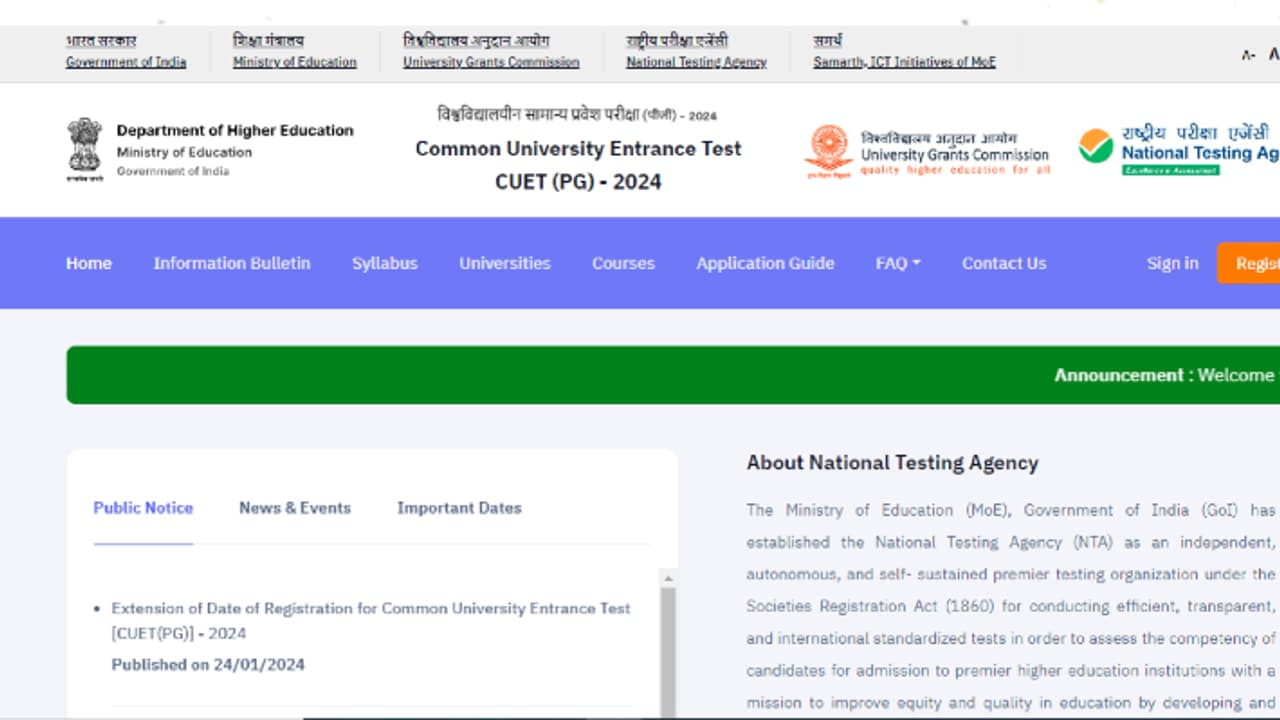Go to the Home page
The image size is (1280, 720).
tap(89, 263)
